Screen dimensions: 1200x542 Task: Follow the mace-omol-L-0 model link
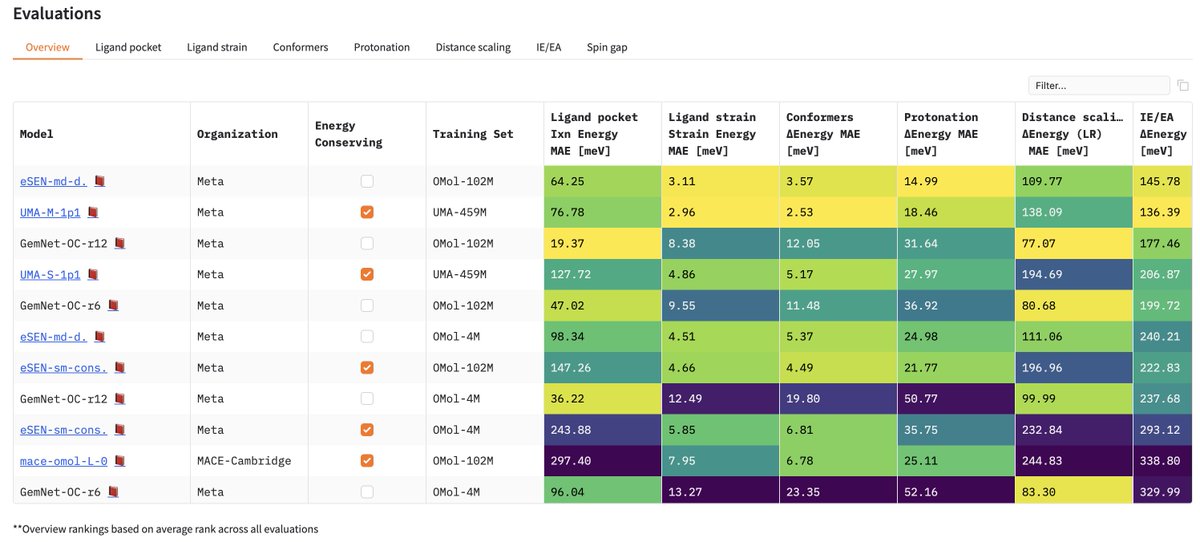[x=63, y=461]
